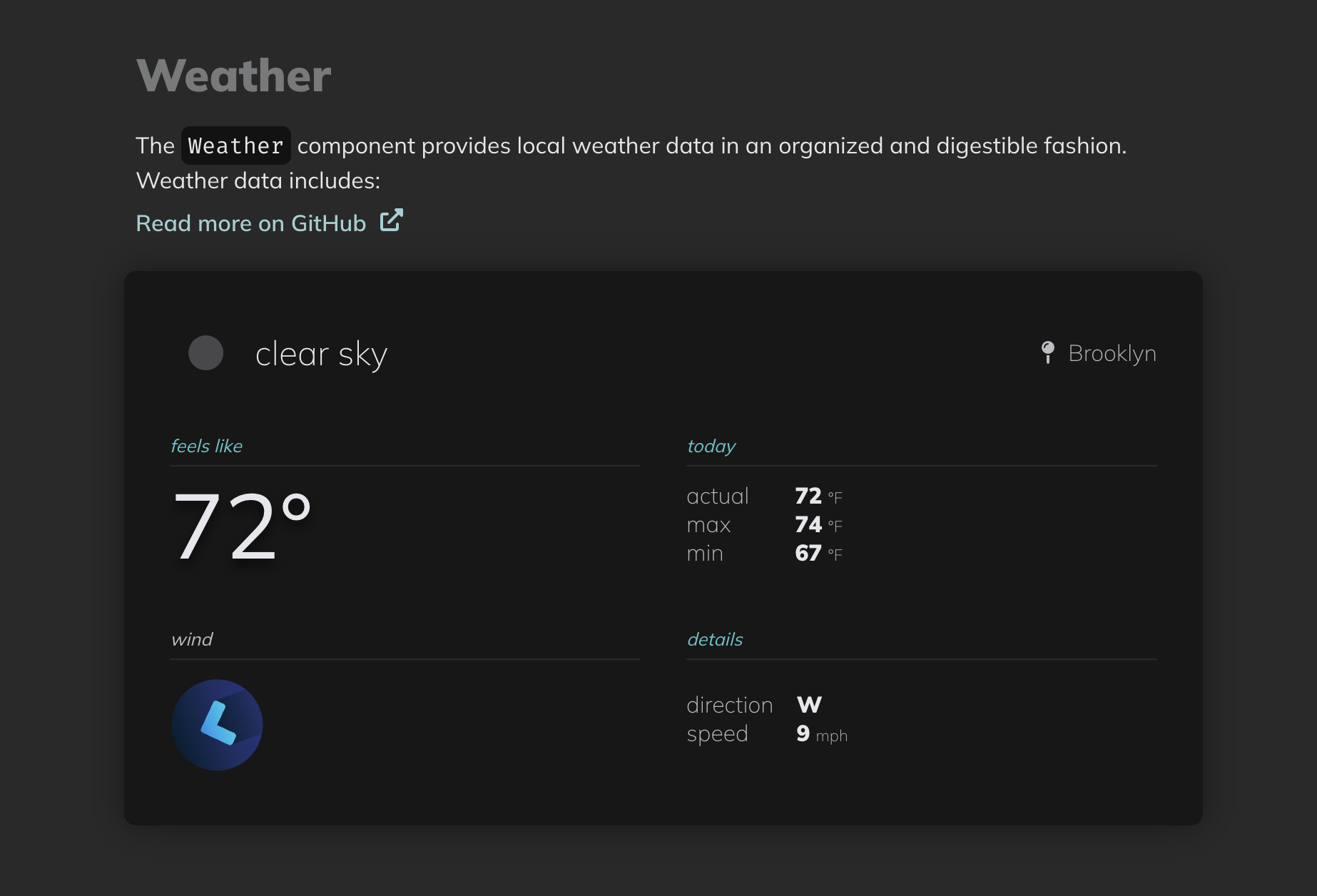Click the clear sky description text
The width and height of the screenshot is (1317, 896).
tap(322, 352)
